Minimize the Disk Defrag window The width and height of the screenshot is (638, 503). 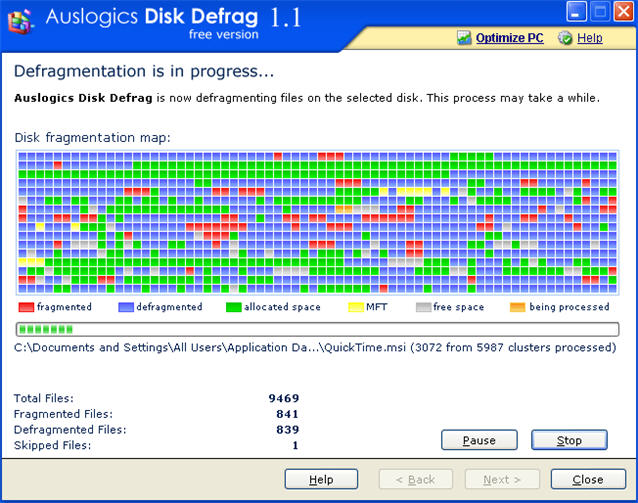576,11
